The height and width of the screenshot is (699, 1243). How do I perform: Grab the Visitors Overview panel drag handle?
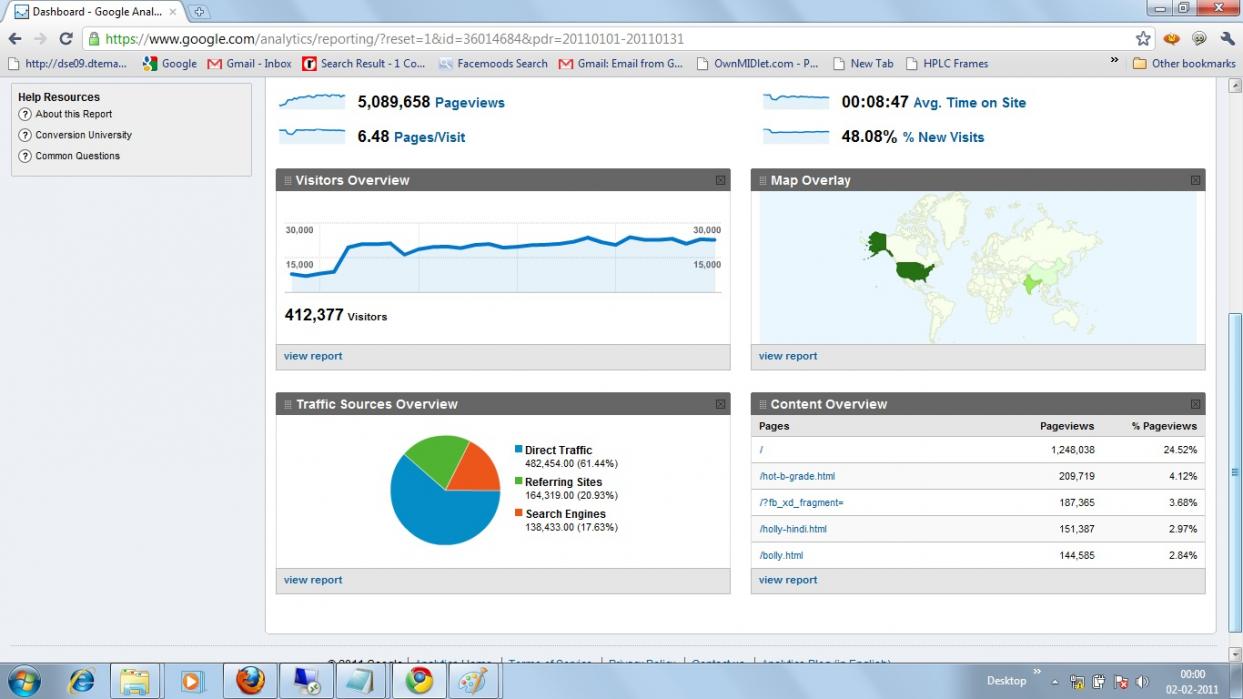tap(288, 181)
